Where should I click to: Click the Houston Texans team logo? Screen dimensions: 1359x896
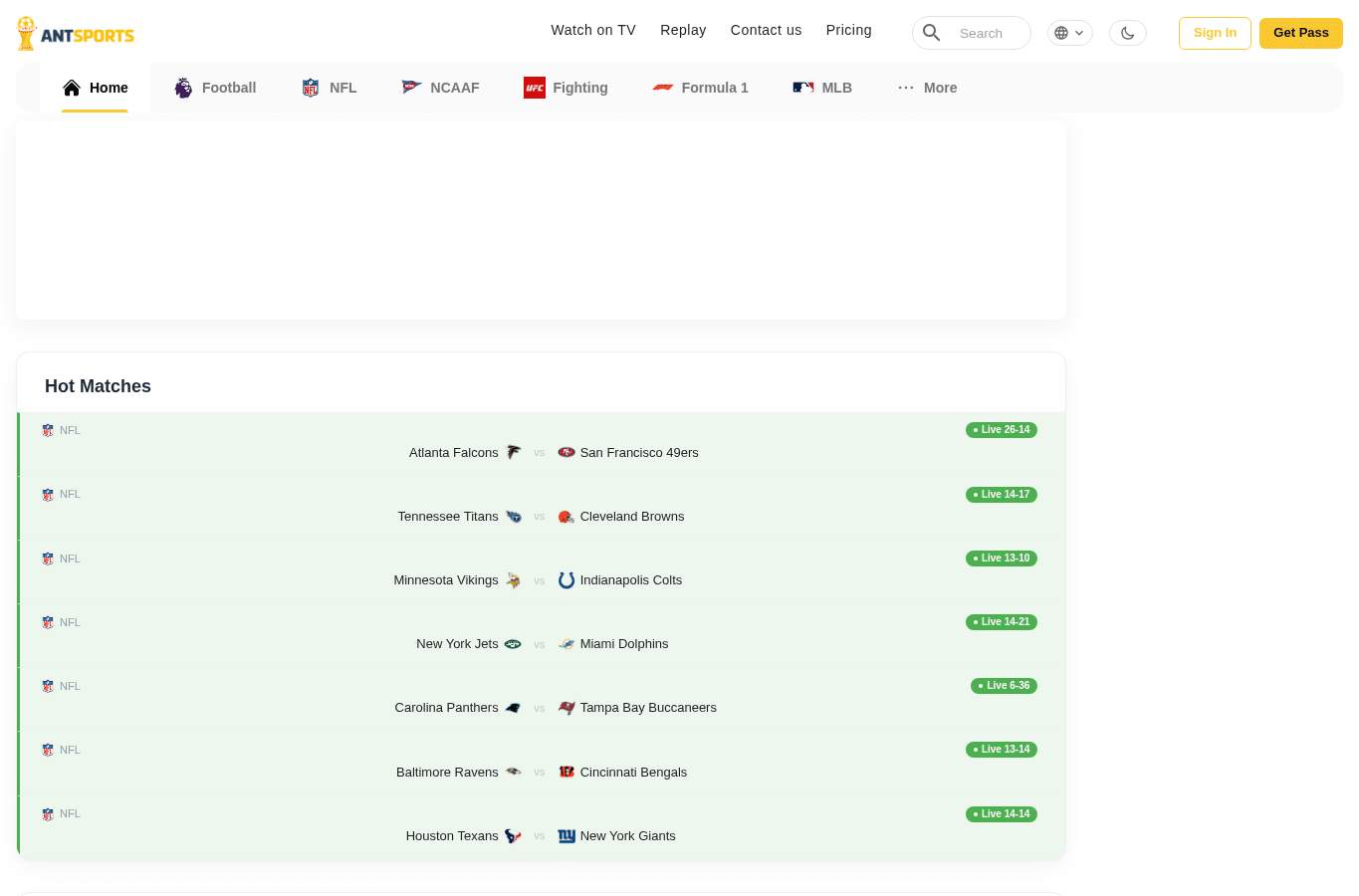[513, 835]
